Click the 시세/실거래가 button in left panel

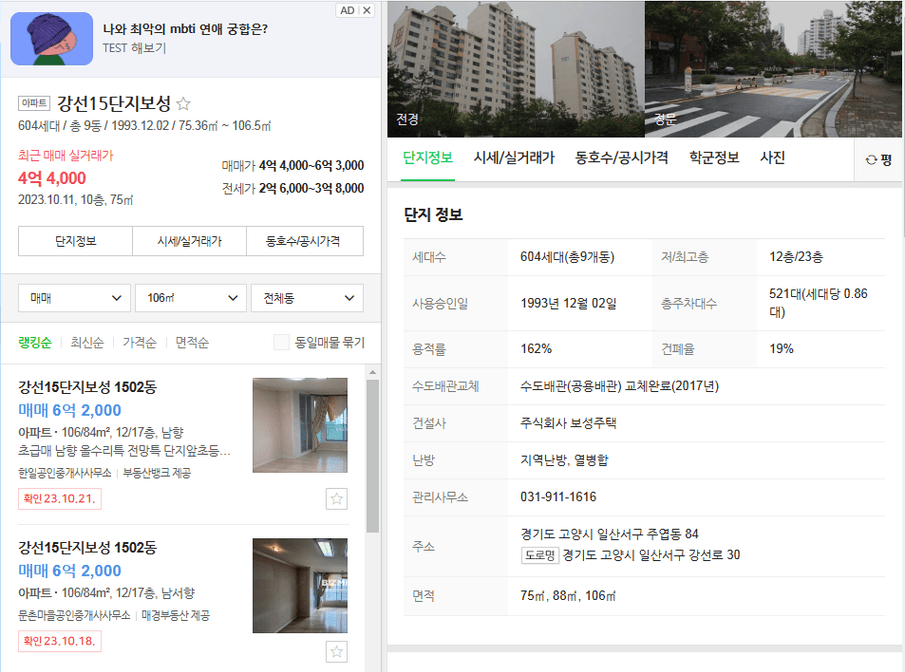pyautogui.click(x=189, y=241)
